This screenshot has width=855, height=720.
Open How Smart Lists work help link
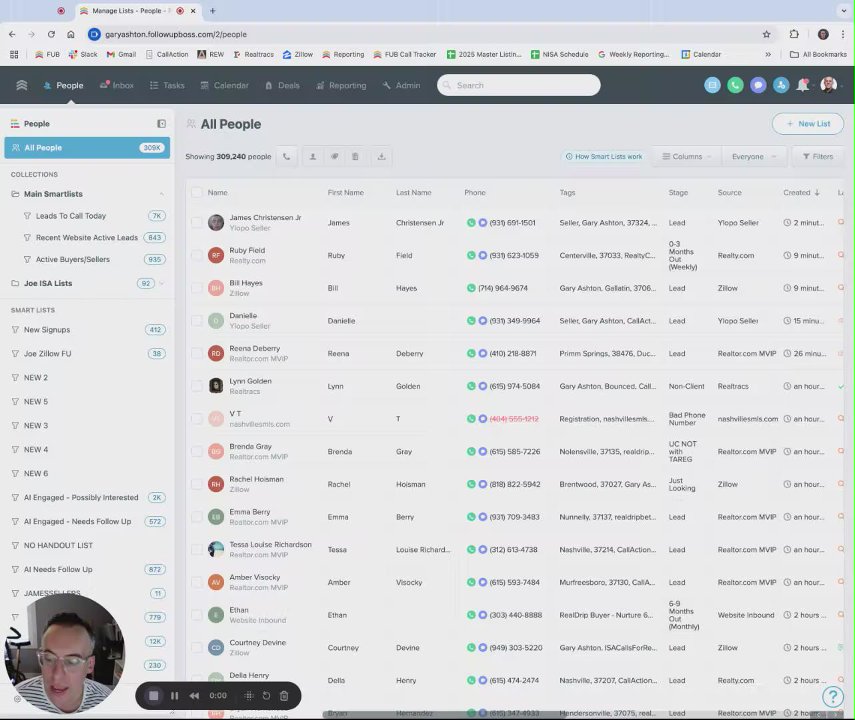(604, 157)
